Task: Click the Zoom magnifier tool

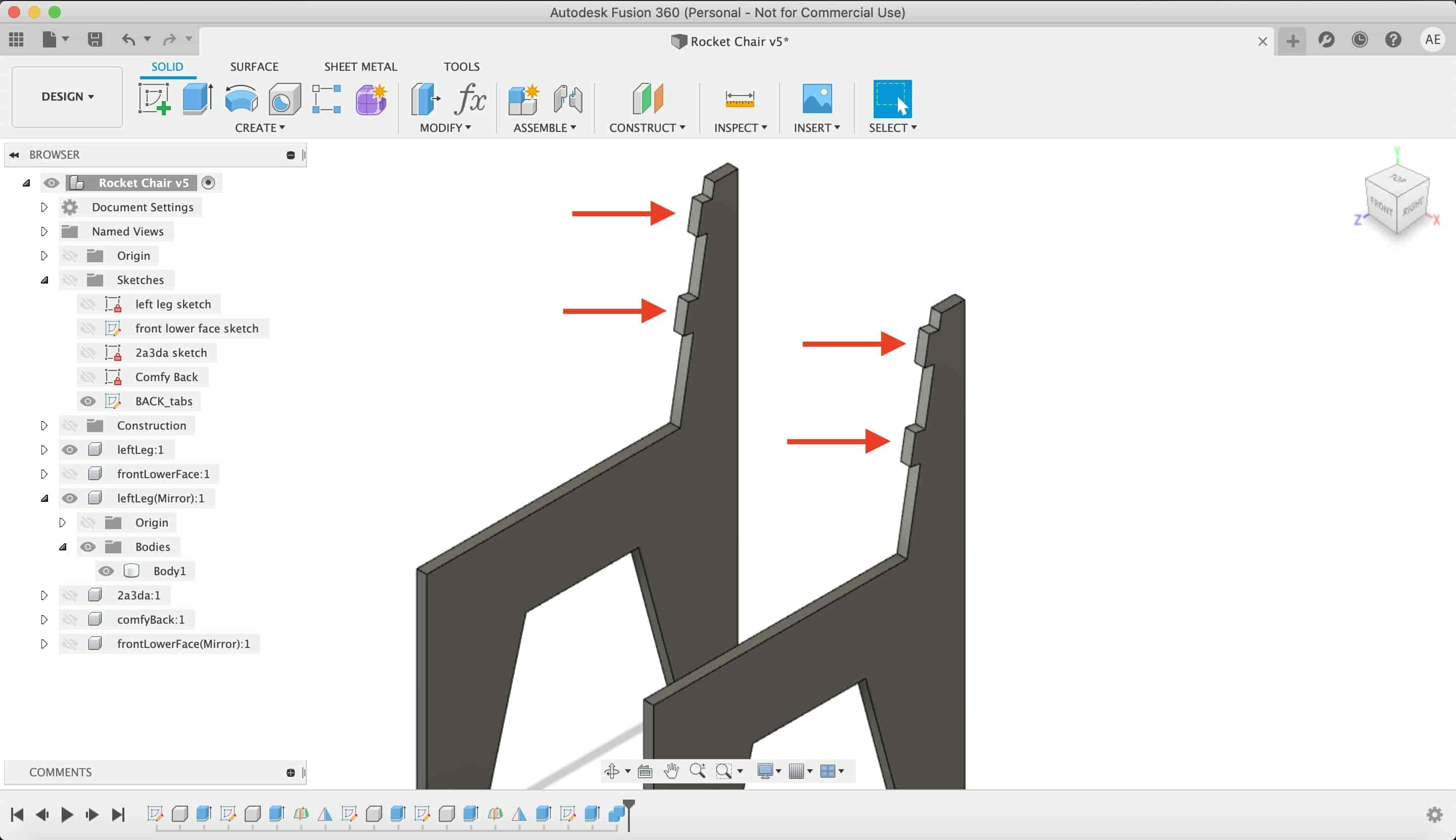Action: [698, 771]
